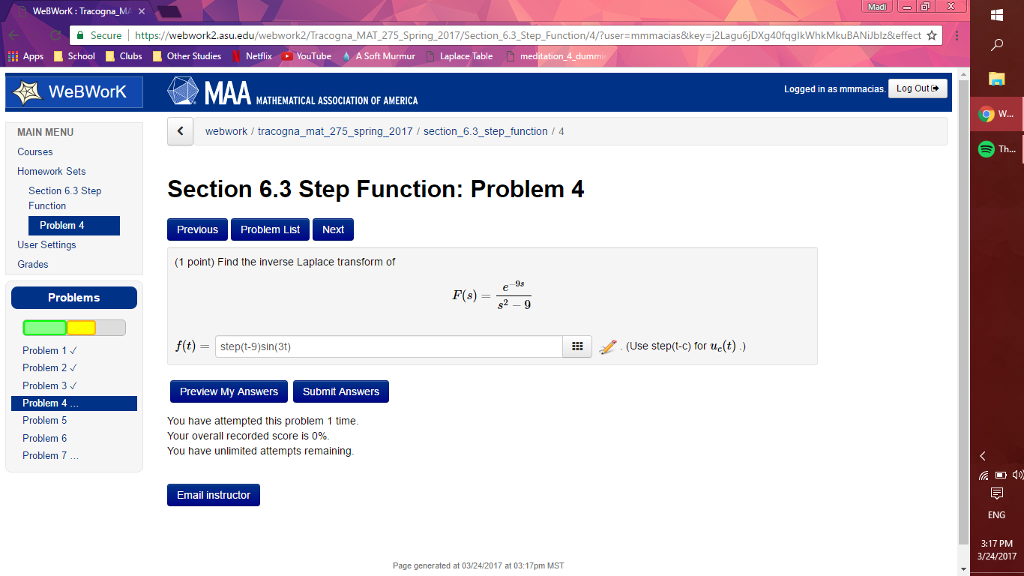Open the math symbol palette beside the answer field
The height and width of the screenshot is (576, 1024).
coord(578,345)
